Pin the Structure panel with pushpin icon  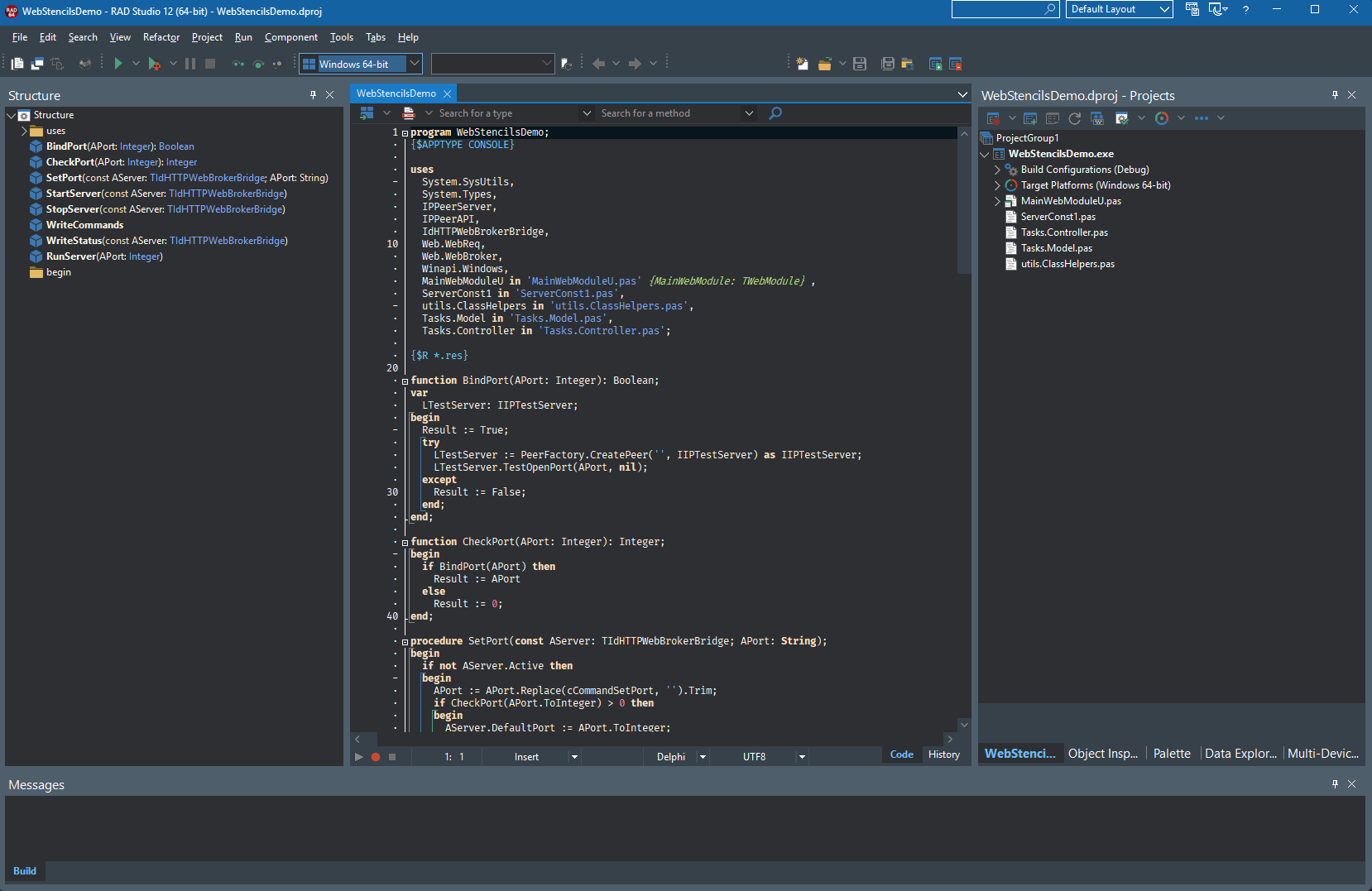[x=313, y=95]
